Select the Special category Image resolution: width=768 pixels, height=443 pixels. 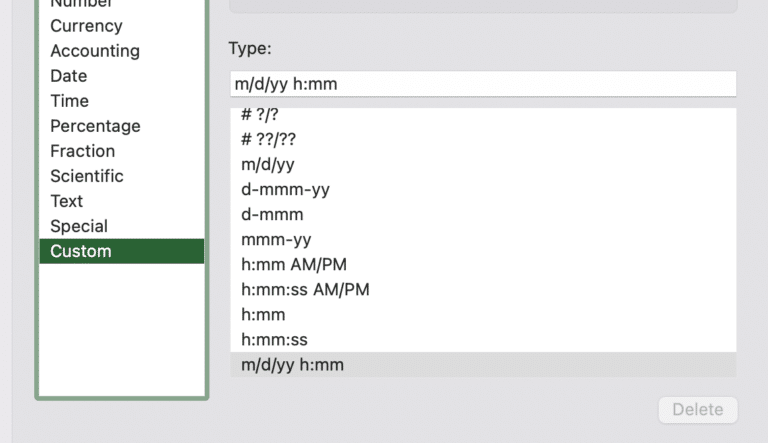click(79, 226)
